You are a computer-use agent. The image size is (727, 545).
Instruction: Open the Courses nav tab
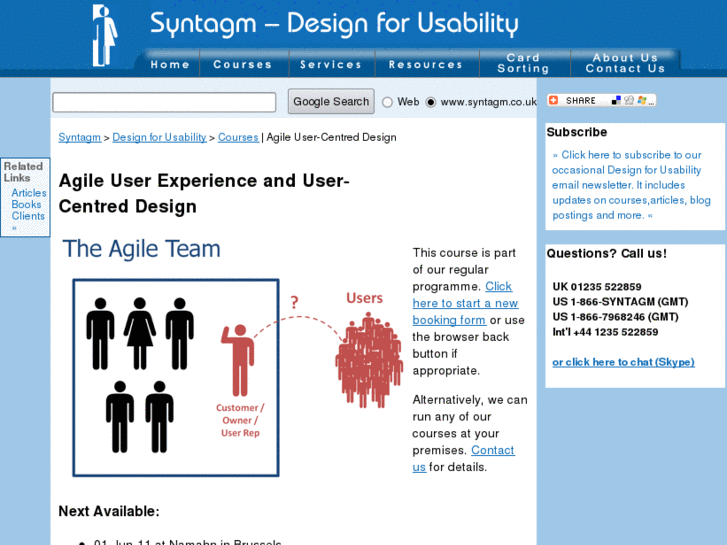(242, 64)
